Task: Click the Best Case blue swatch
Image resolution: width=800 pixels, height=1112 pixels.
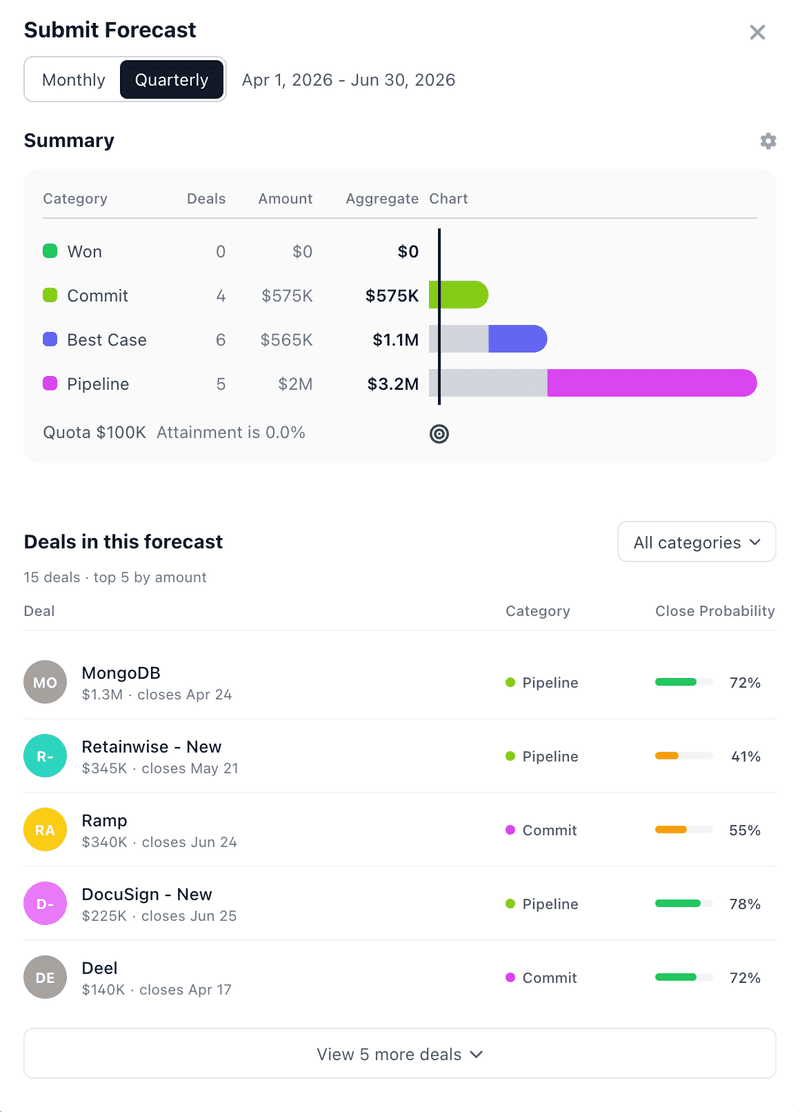Action: pyautogui.click(x=50, y=339)
